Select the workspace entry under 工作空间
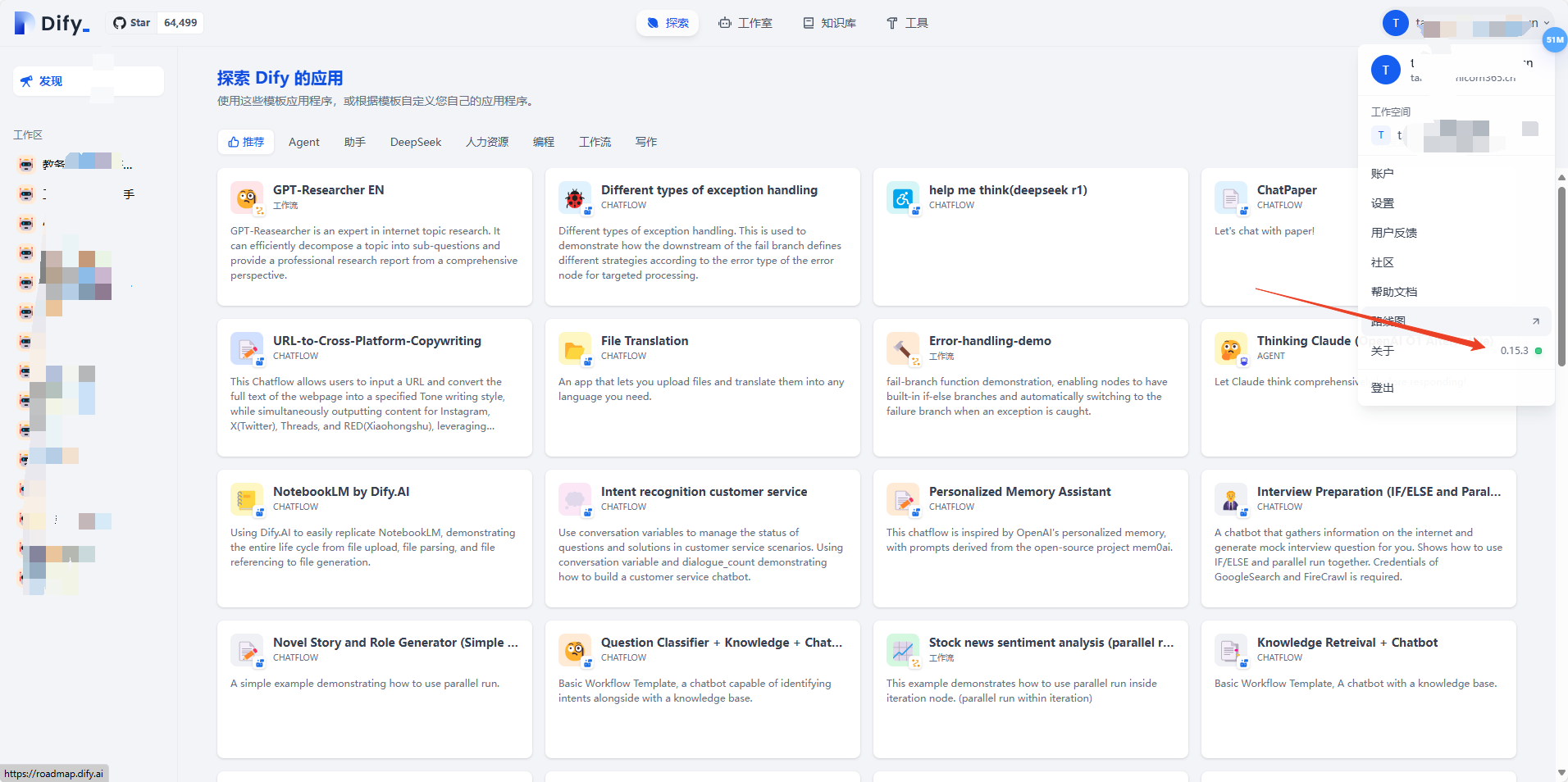This screenshot has width=1568, height=782. click(x=1456, y=135)
